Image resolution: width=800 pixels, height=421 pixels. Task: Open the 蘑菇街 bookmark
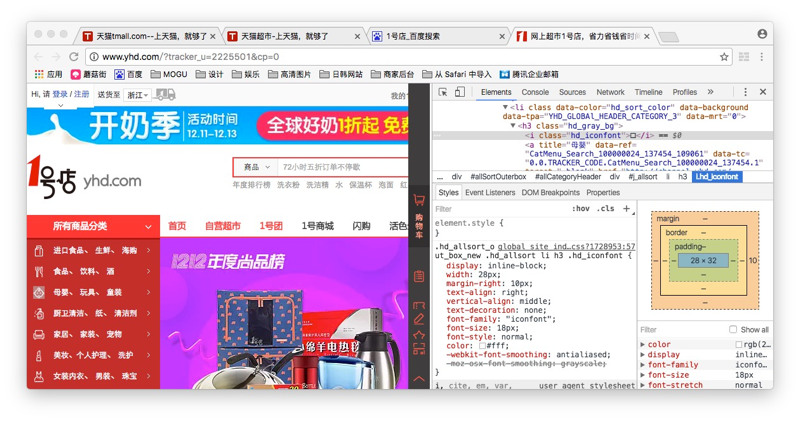click(88, 75)
